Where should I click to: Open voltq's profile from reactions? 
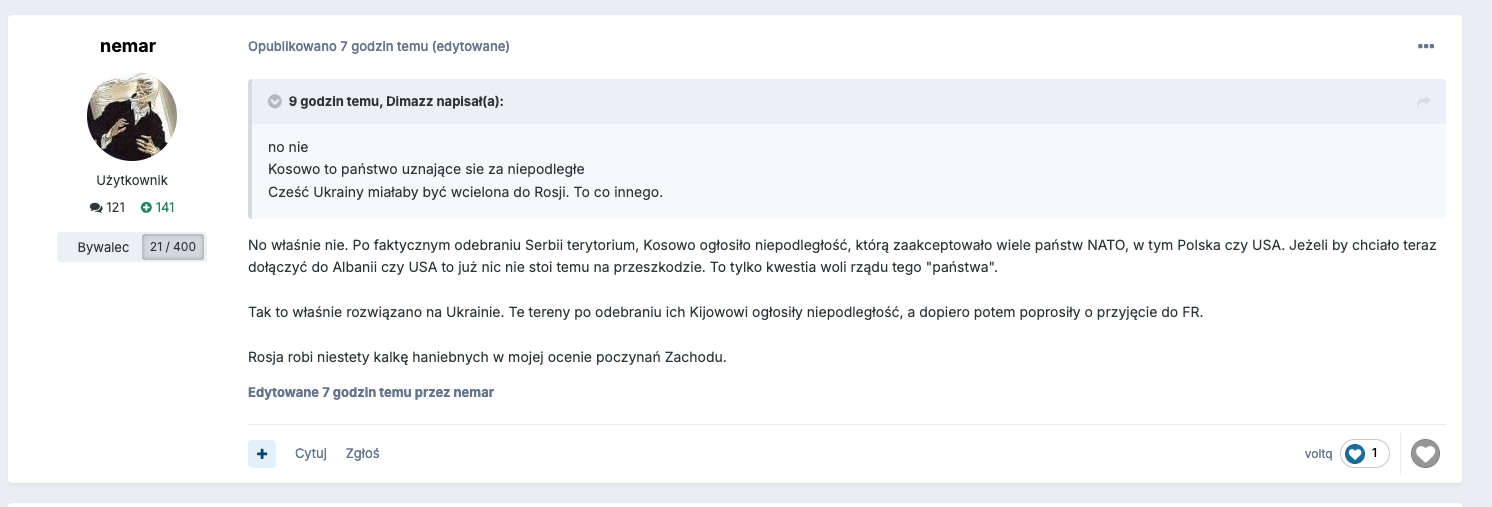pos(1318,454)
